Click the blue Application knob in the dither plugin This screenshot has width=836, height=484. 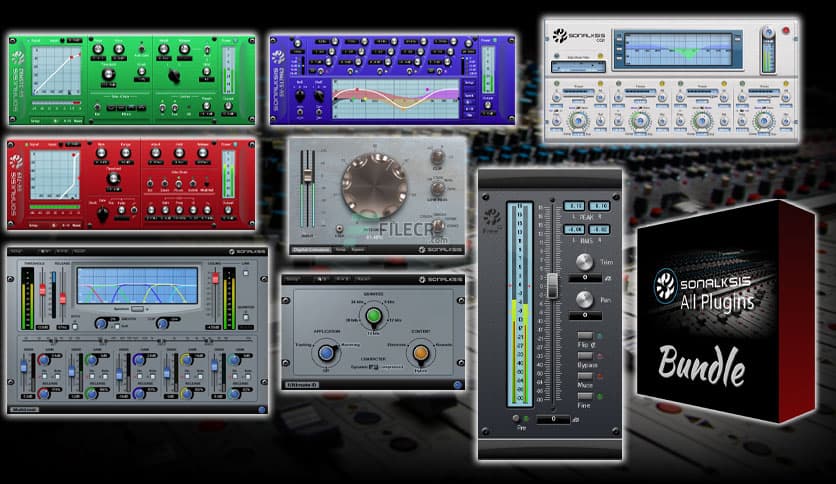(x=326, y=353)
